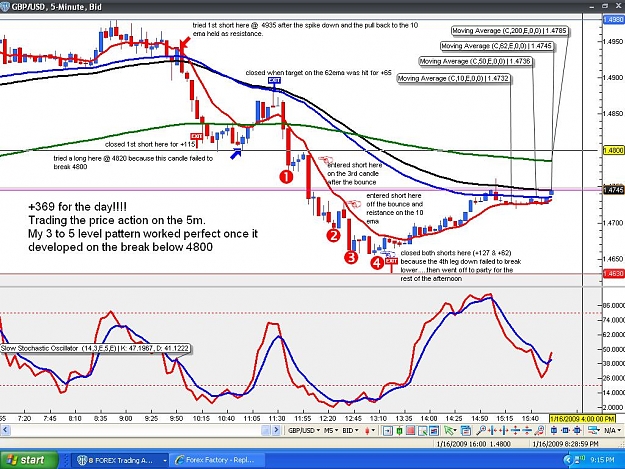Click the status bar text 1/16/2009 16:00 1.4800
625x469 pixels.
tap(473, 443)
